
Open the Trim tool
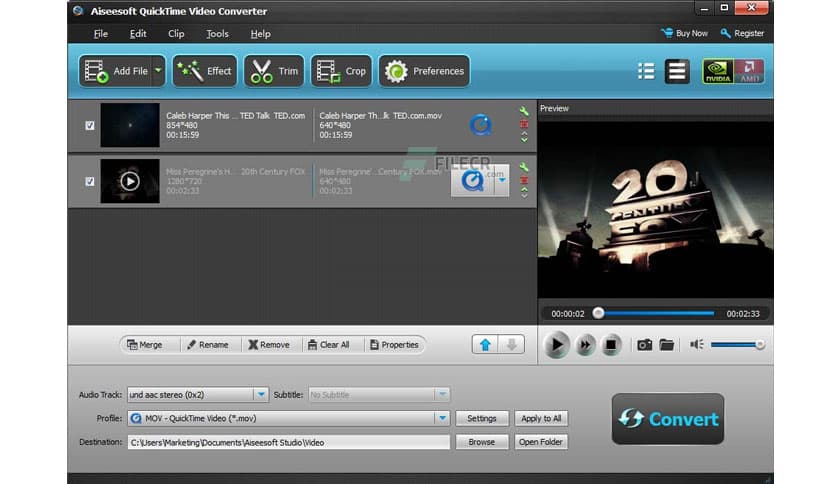point(274,71)
